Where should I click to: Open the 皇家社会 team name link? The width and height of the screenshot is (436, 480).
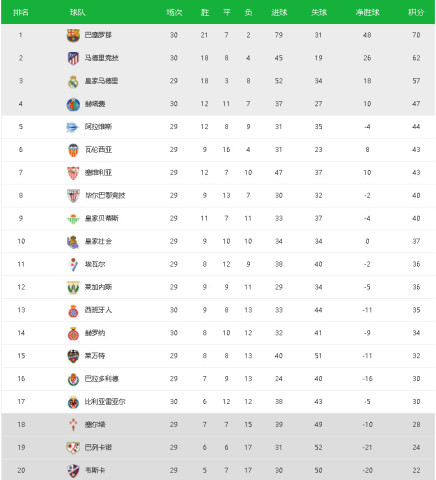[98, 241]
